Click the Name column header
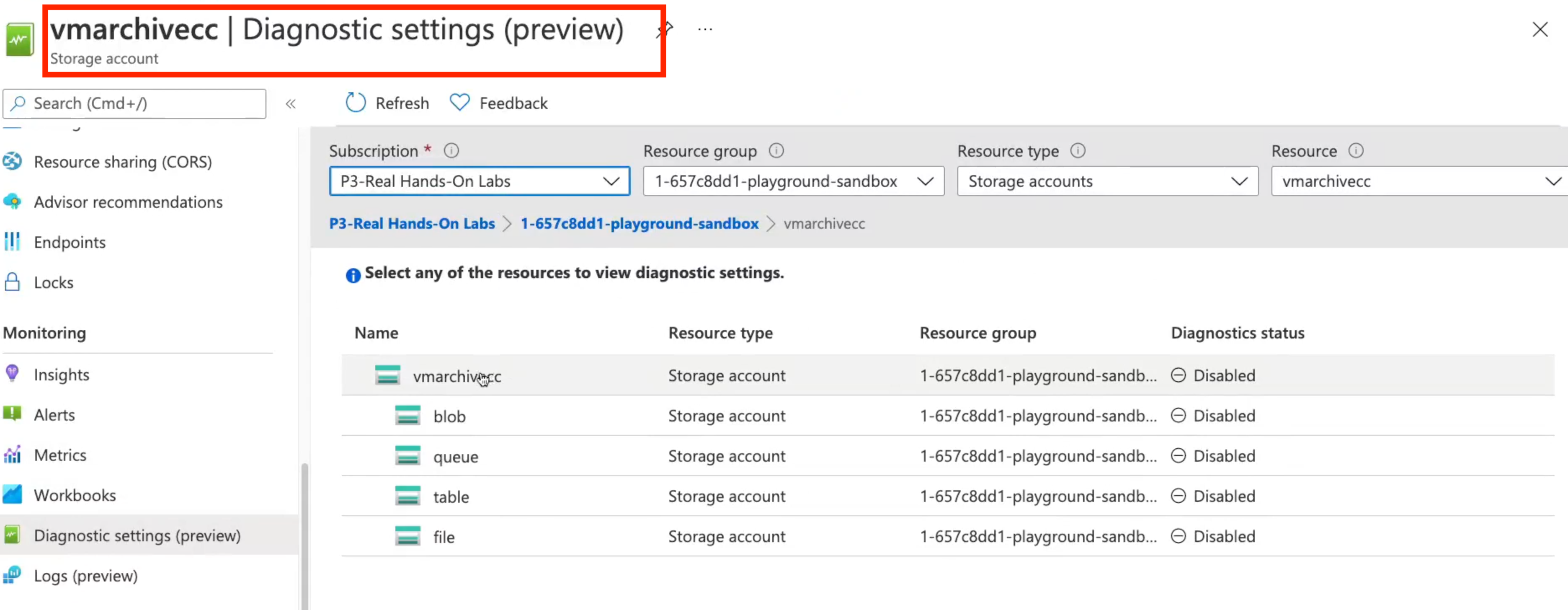1568x610 pixels. [376, 333]
